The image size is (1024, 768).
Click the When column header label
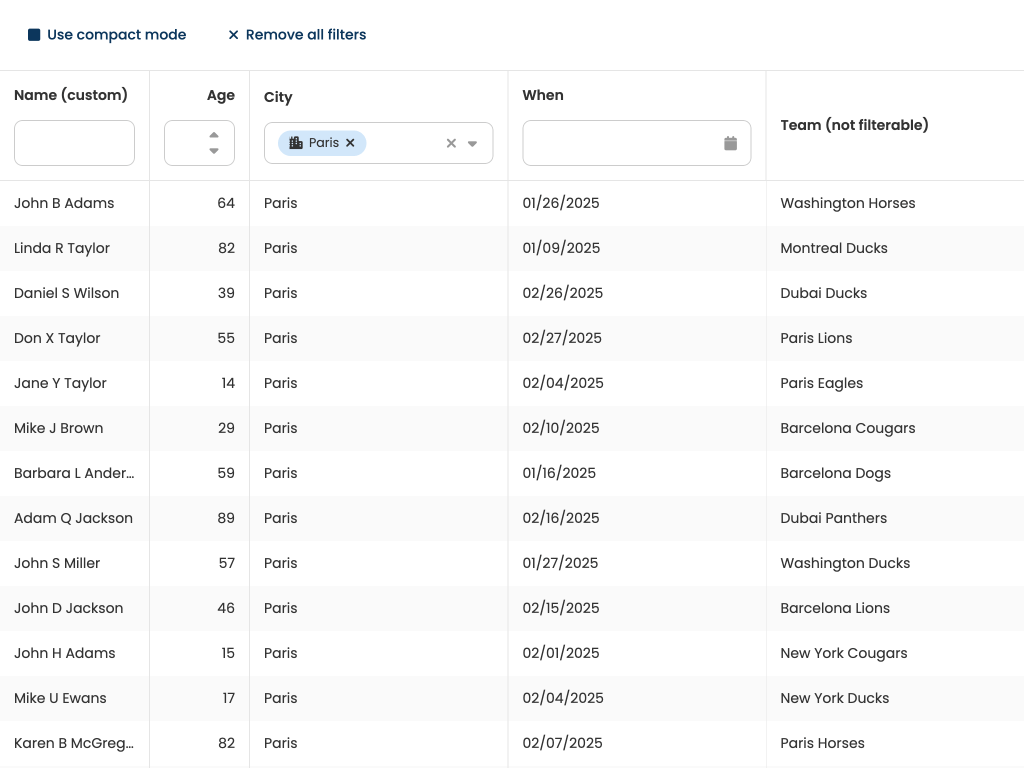click(x=543, y=95)
